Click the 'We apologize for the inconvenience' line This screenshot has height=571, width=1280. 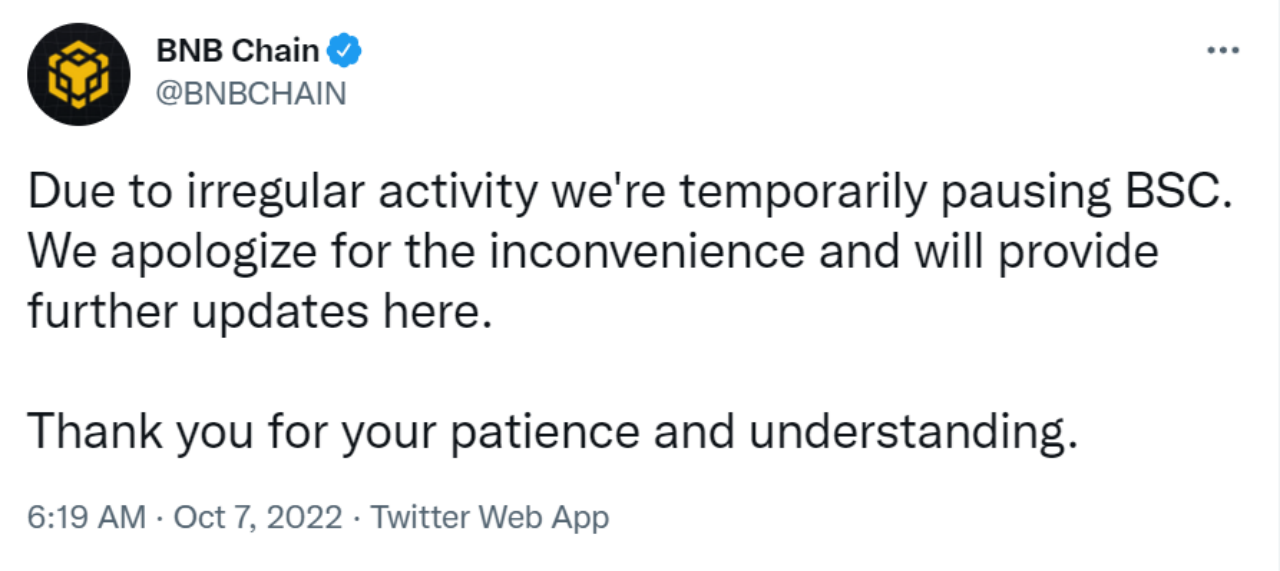[x=592, y=252]
